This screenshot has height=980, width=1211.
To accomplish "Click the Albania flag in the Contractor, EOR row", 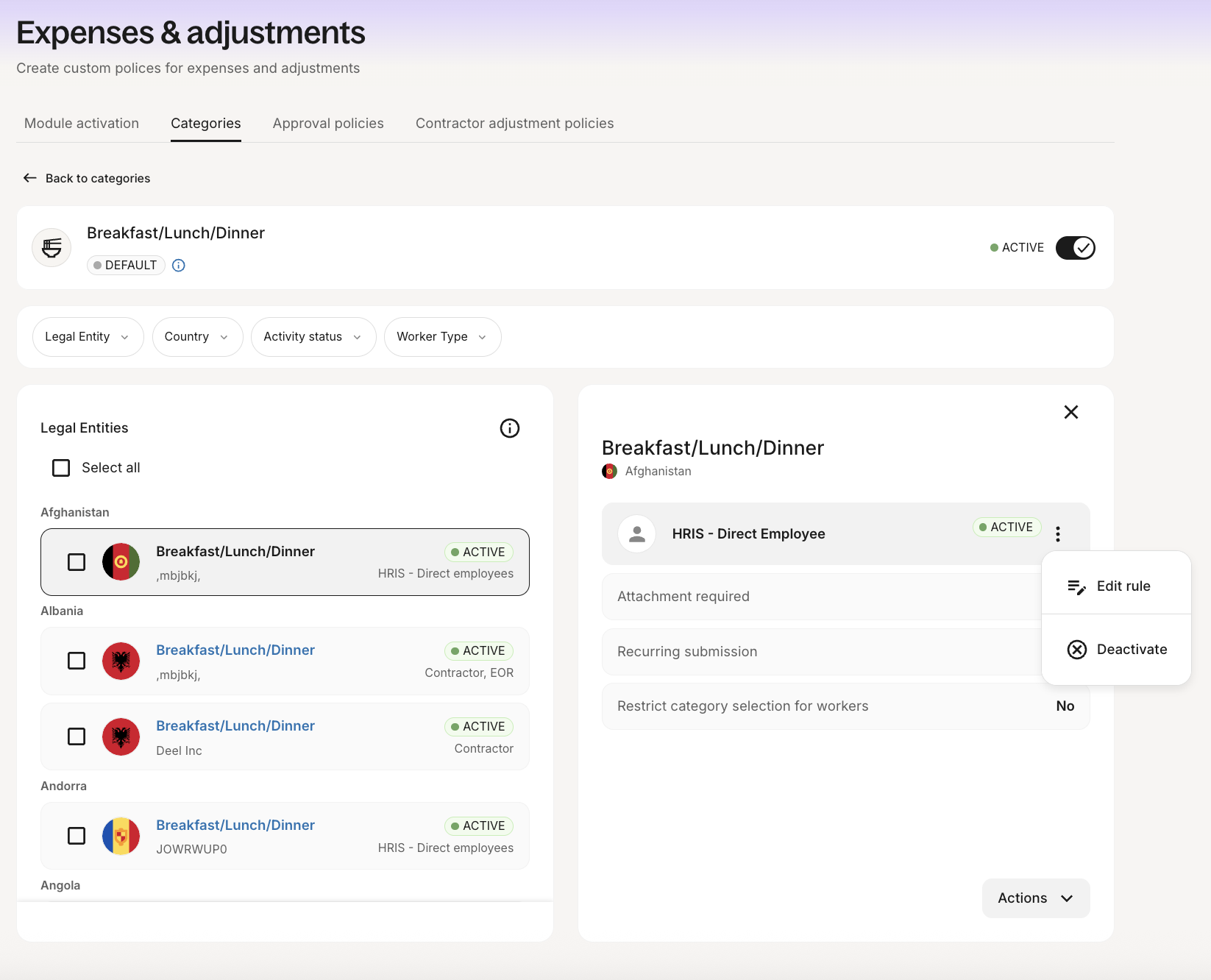I will 121,661.
